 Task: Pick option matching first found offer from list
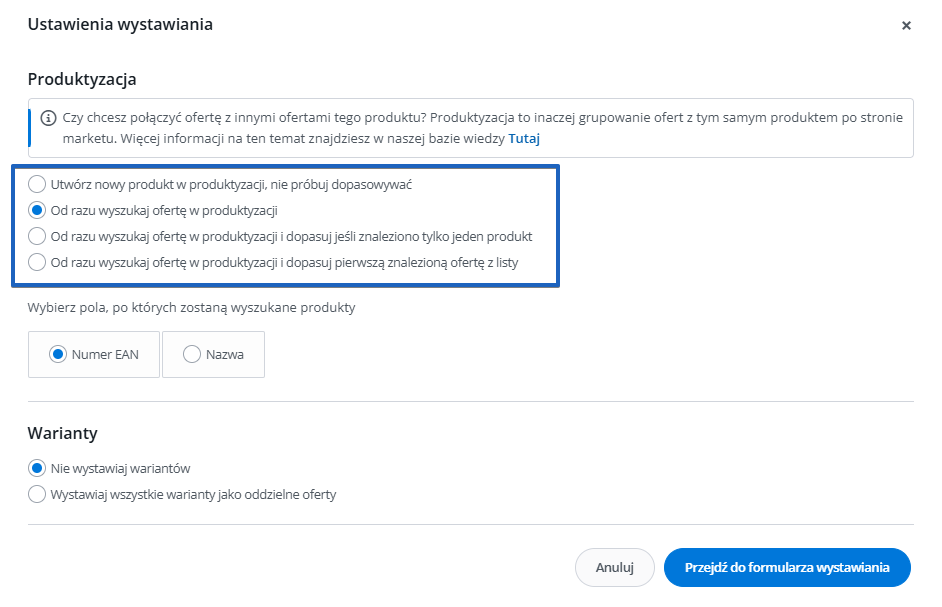pos(37,263)
